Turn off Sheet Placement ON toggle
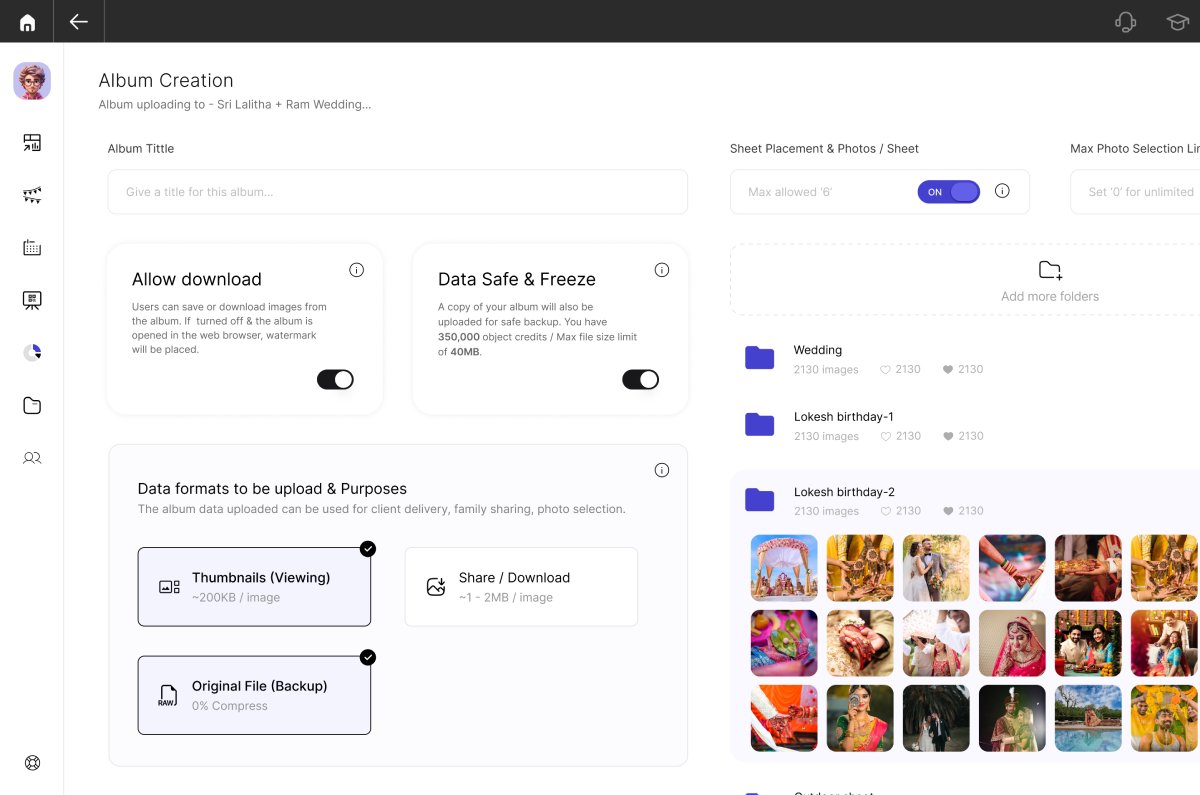This screenshot has height=795, width=1200. pos(948,192)
